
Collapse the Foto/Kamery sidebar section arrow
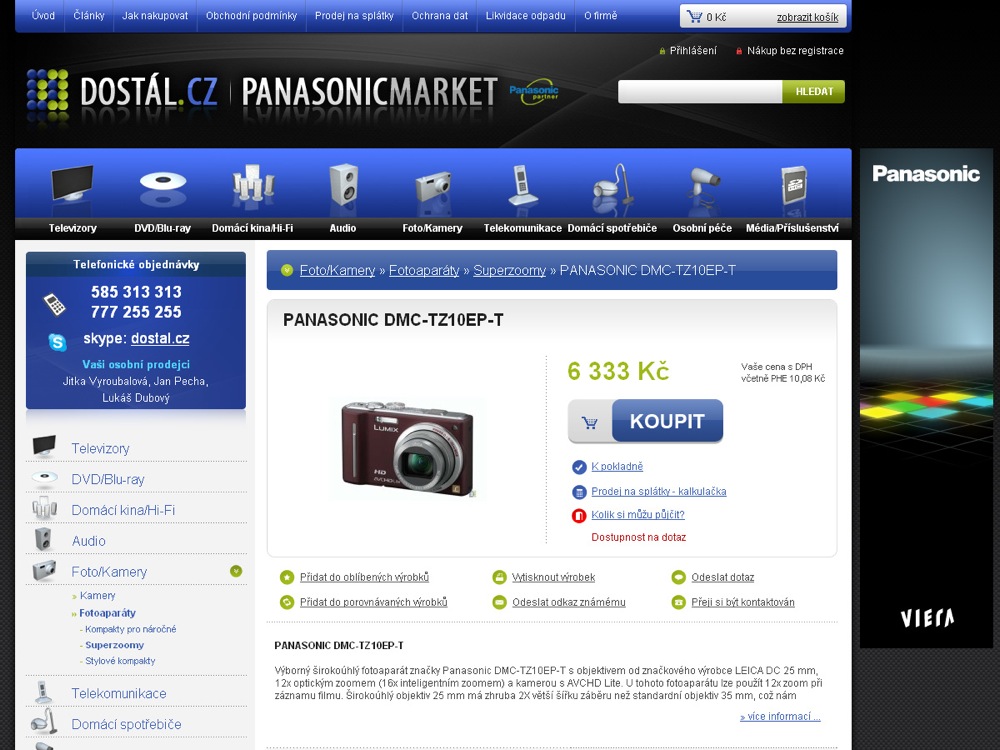236,571
